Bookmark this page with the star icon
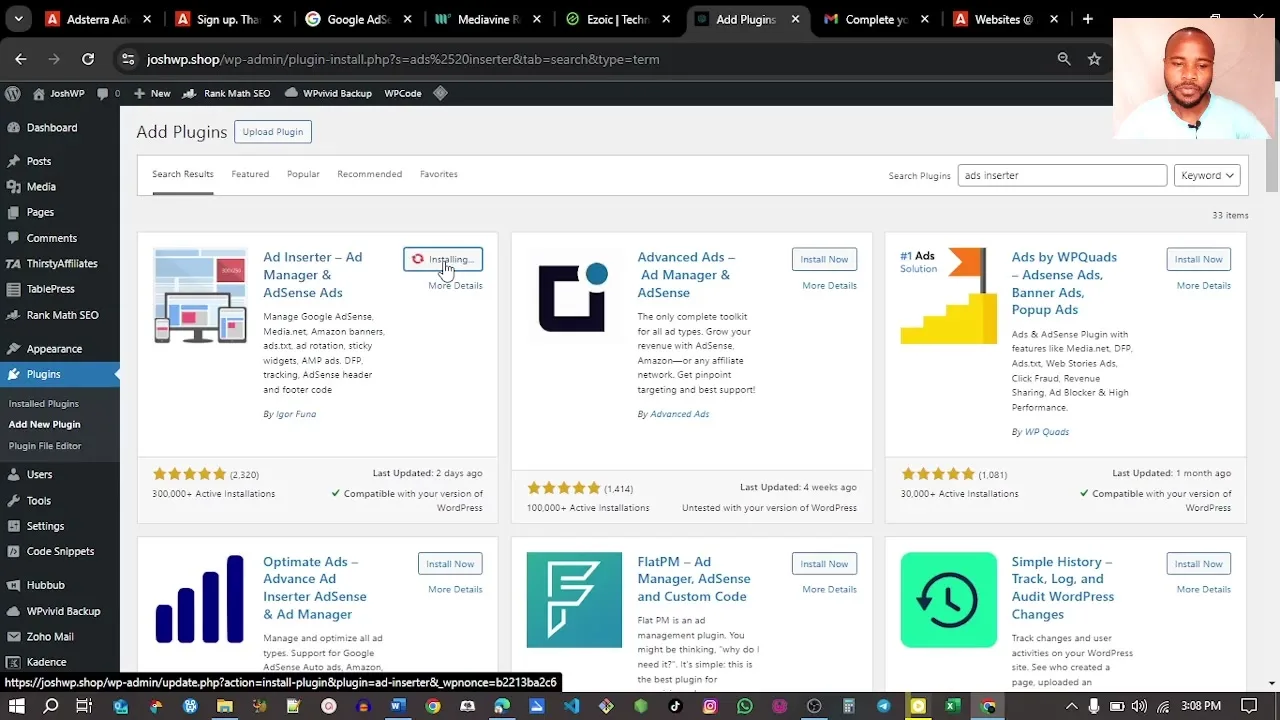This screenshot has height=720, width=1280. 1094,59
